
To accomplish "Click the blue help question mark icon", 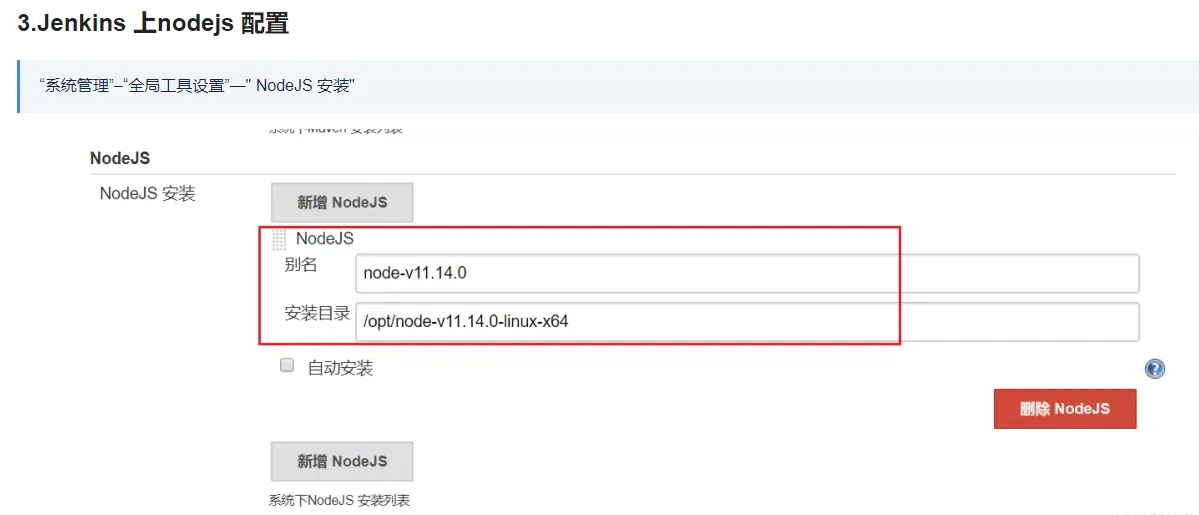I will [1154, 370].
